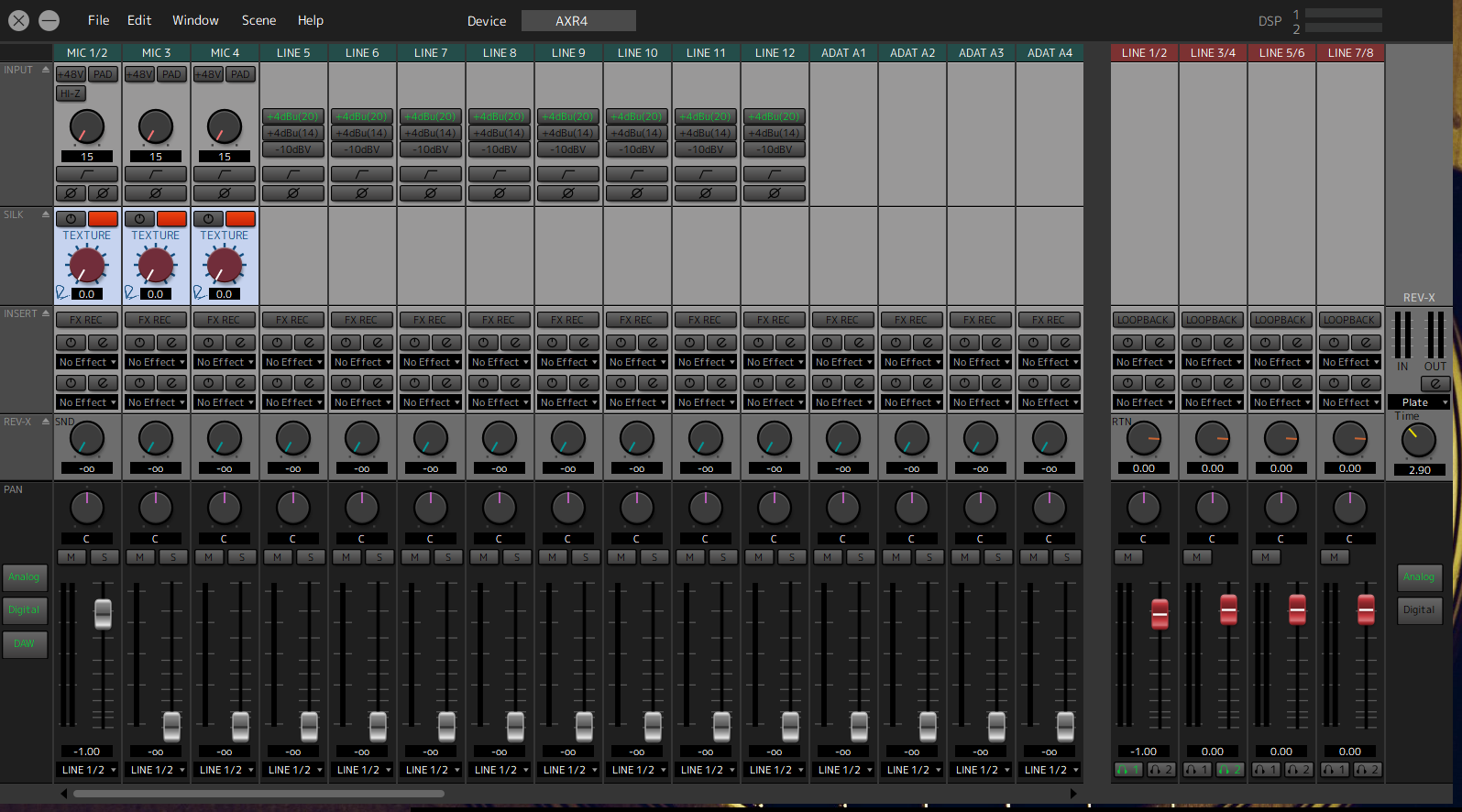1462x812 pixels.
Task: Click the close icon in the title bar
Action: (x=18, y=20)
